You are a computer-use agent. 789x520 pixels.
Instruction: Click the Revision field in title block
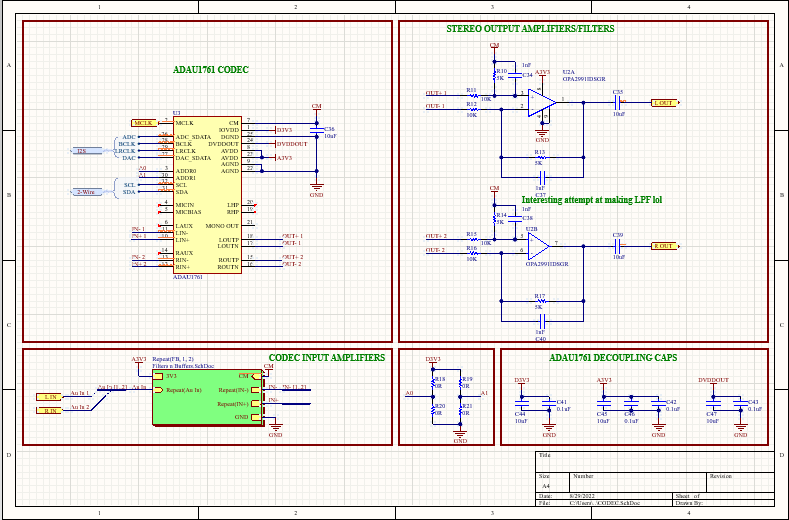point(740,482)
